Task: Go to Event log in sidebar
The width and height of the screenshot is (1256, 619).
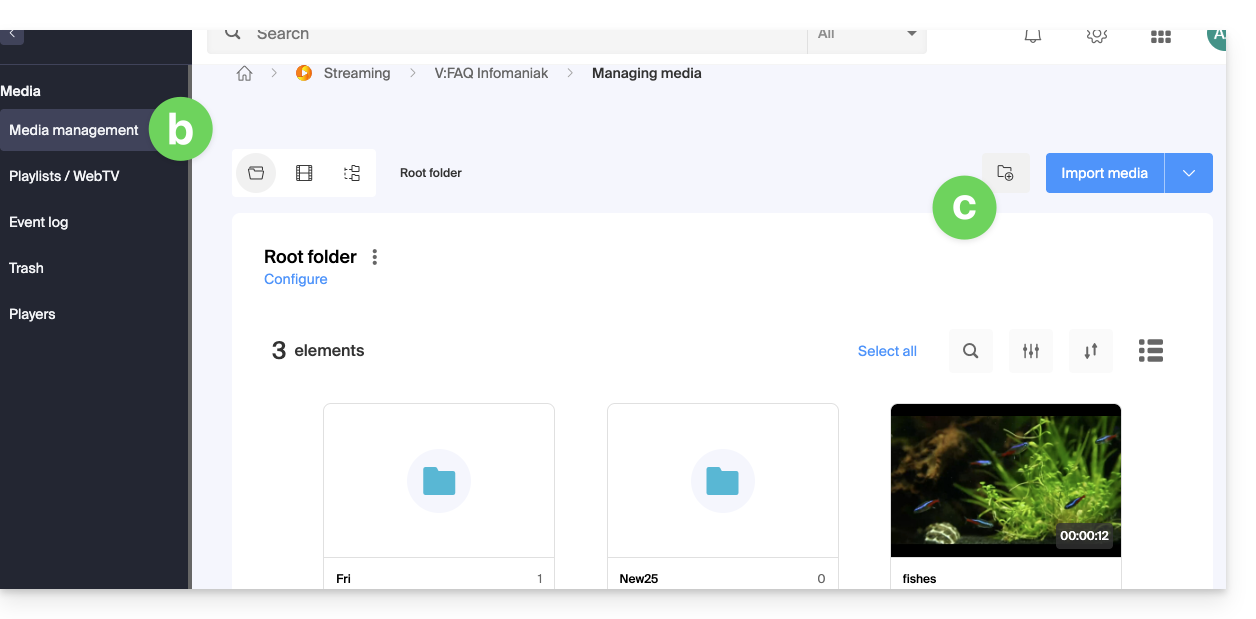Action: pos(39,222)
